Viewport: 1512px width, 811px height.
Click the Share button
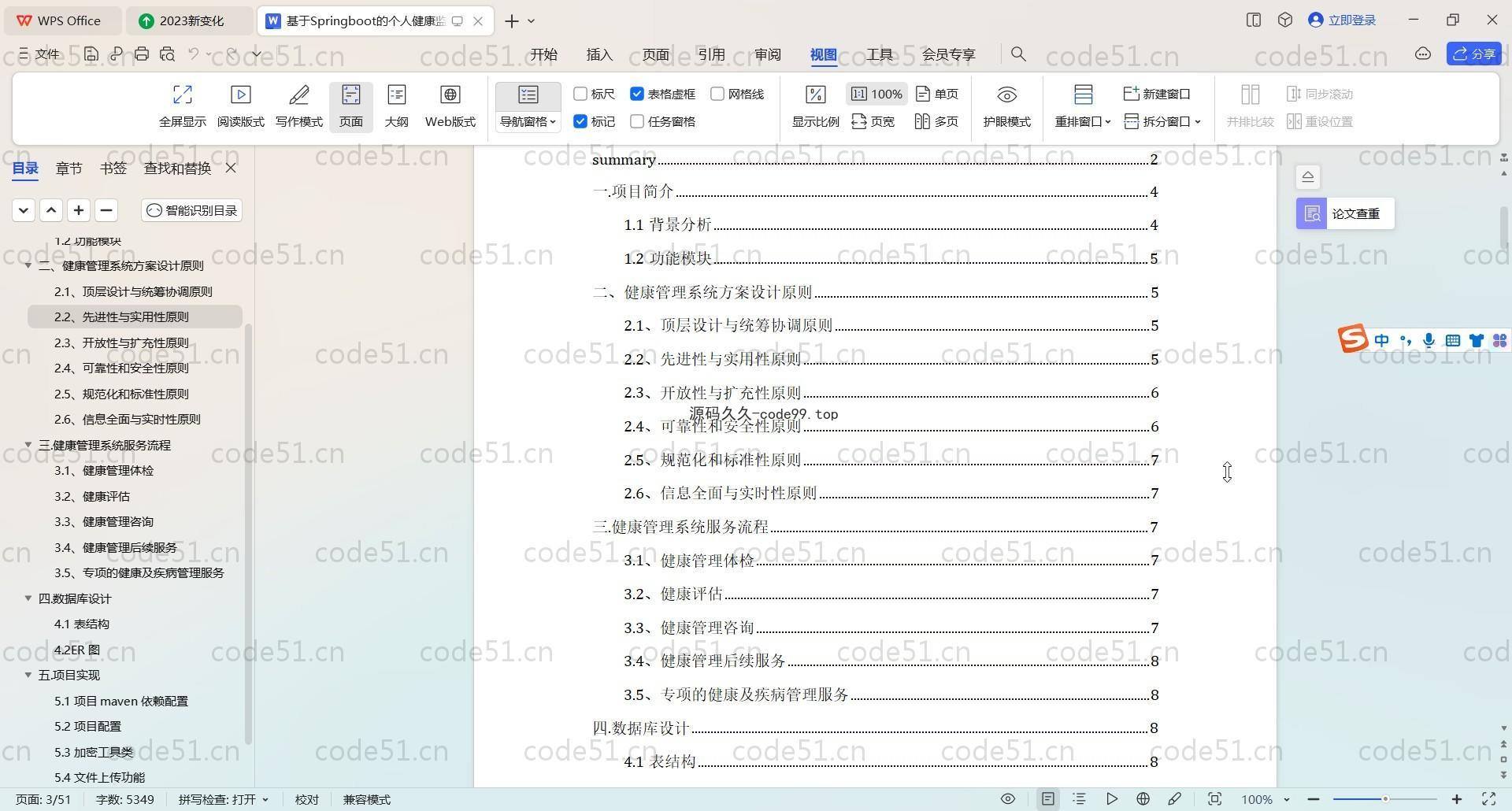(1474, 54)
